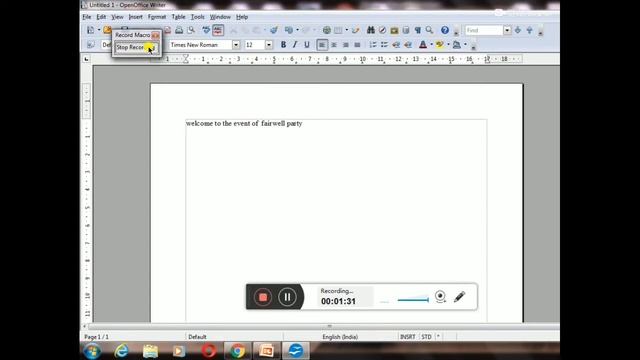Toggle Underline formatting

(307, 44)
